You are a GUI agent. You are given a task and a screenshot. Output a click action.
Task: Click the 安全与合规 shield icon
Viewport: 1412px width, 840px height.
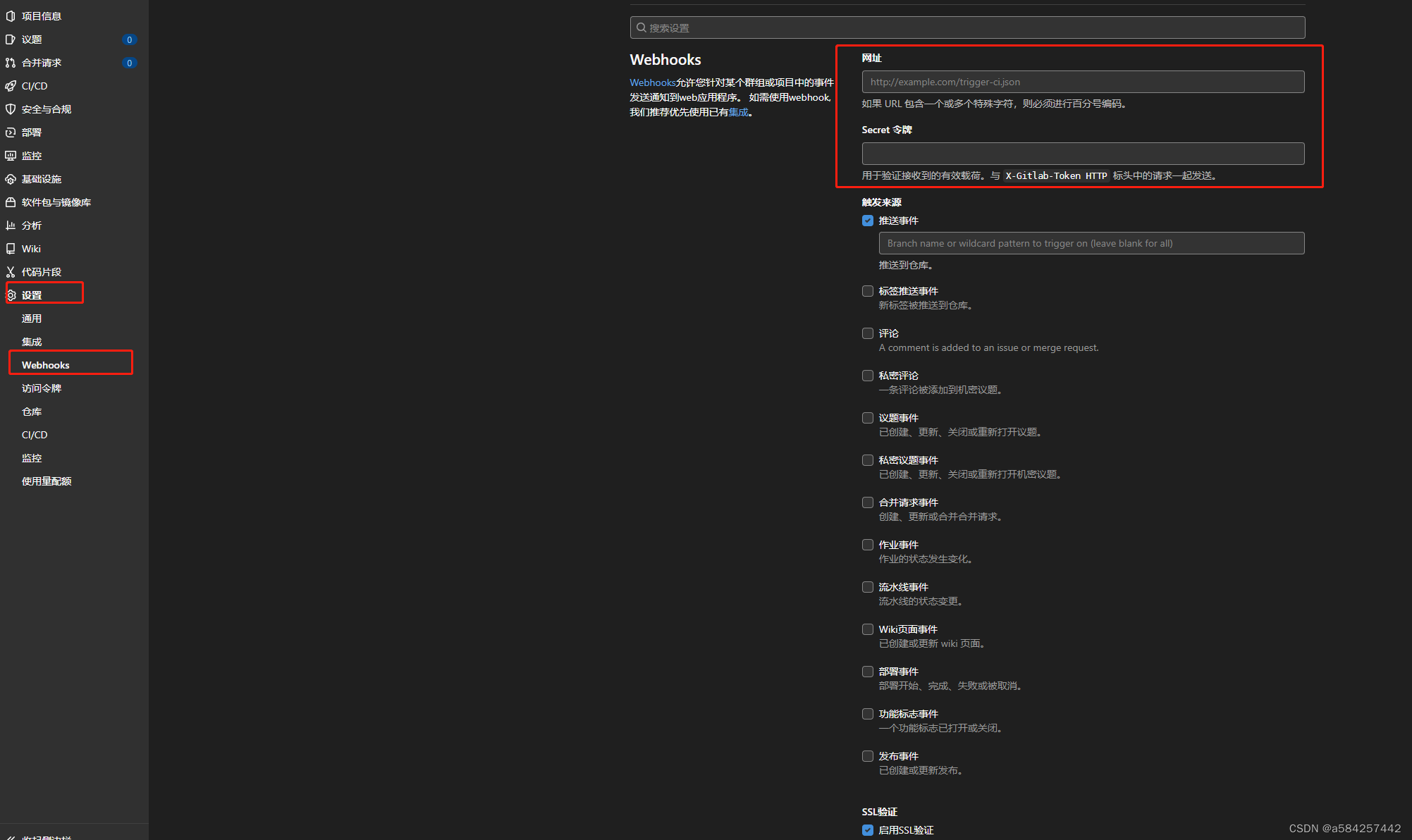tap(11, 109)
